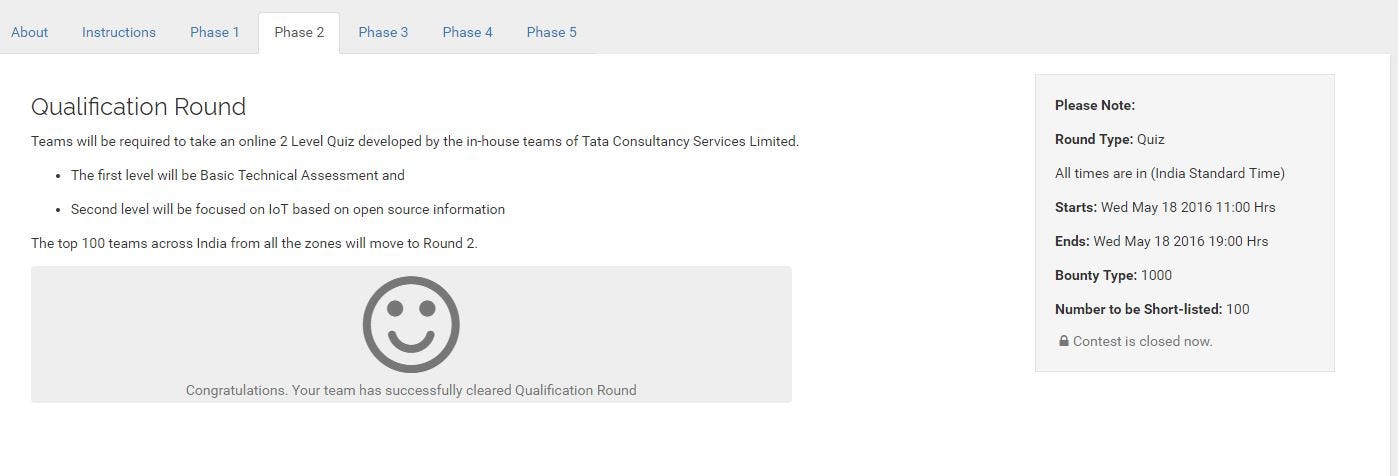Switch to the Instructions tab
The height and width of the screenshot is (476, 1398).
(119, 32)
